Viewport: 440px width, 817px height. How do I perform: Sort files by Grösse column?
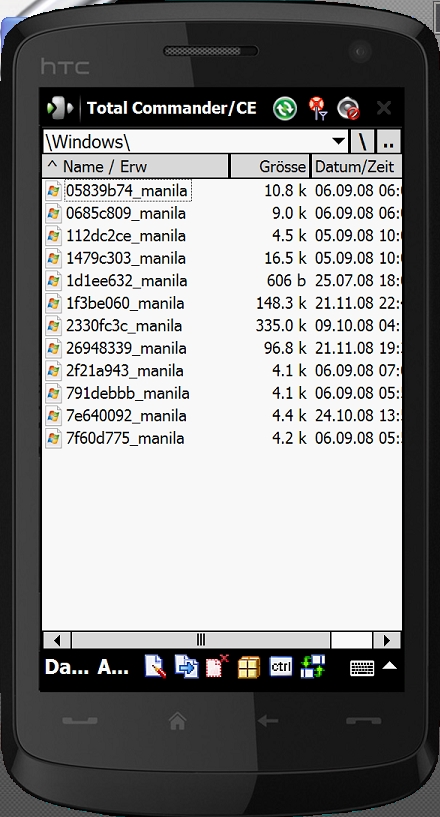pos(271,167)
